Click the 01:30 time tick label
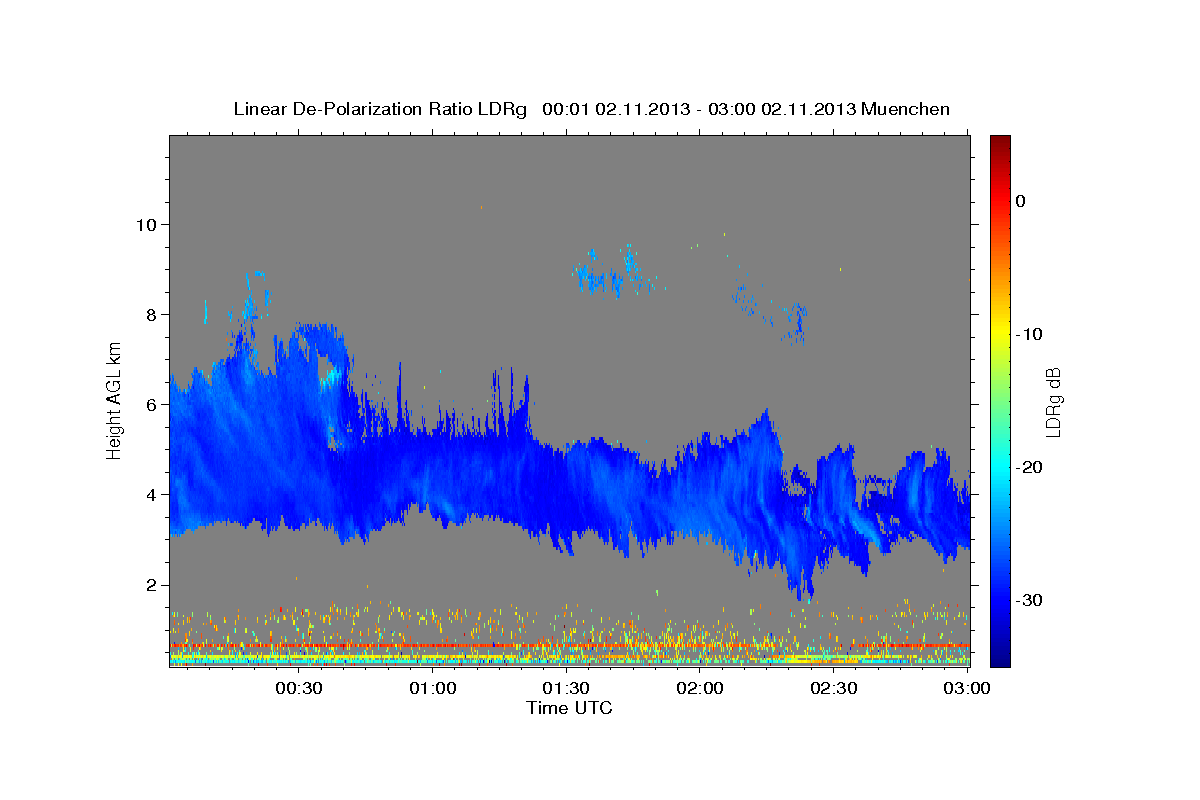1200x800 pixels. (566, 688)
